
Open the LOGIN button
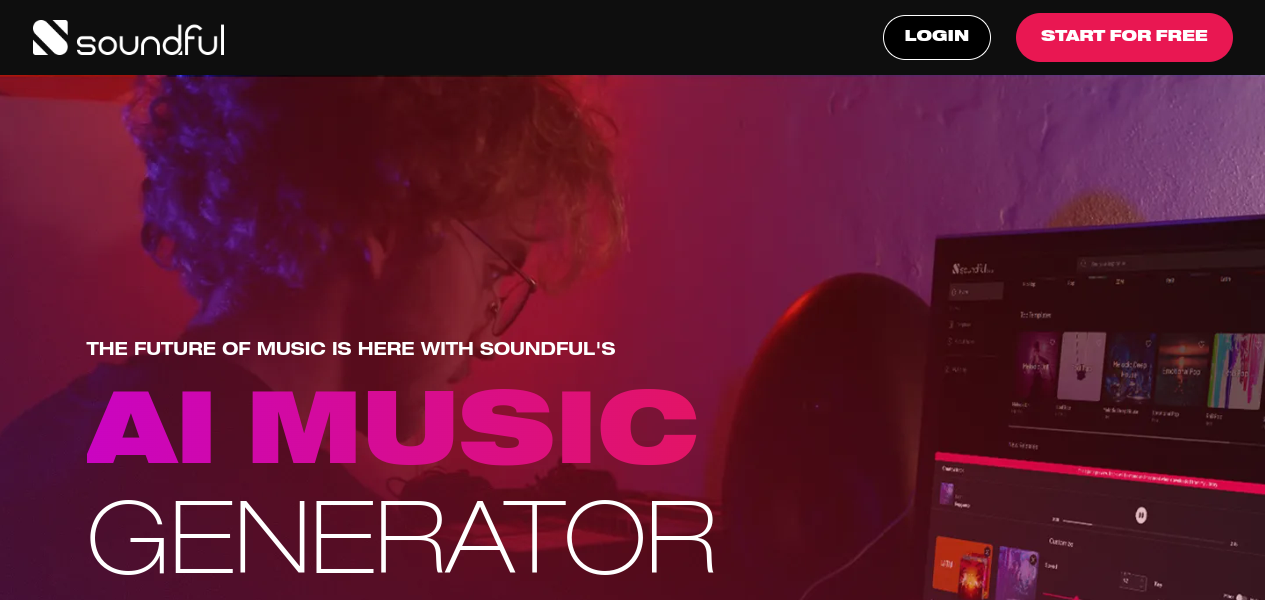point(936,37)
